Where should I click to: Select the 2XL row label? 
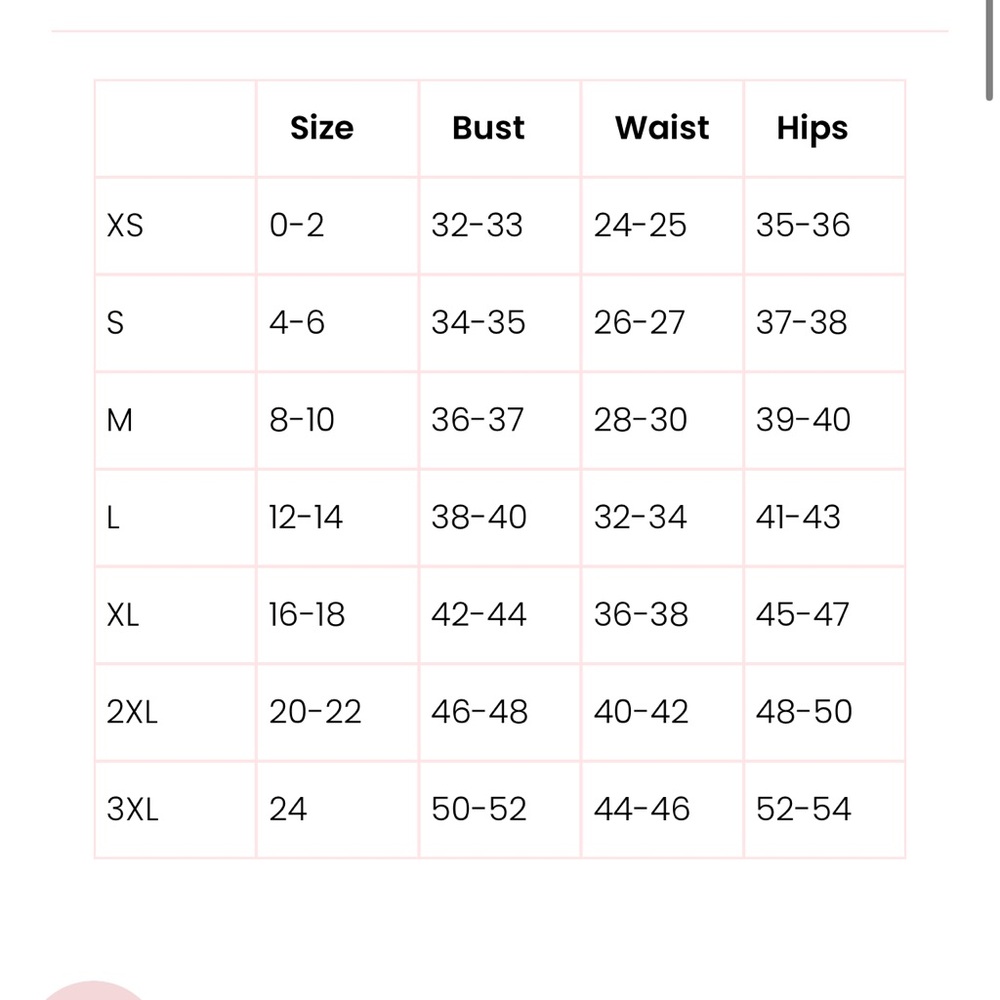132,712
